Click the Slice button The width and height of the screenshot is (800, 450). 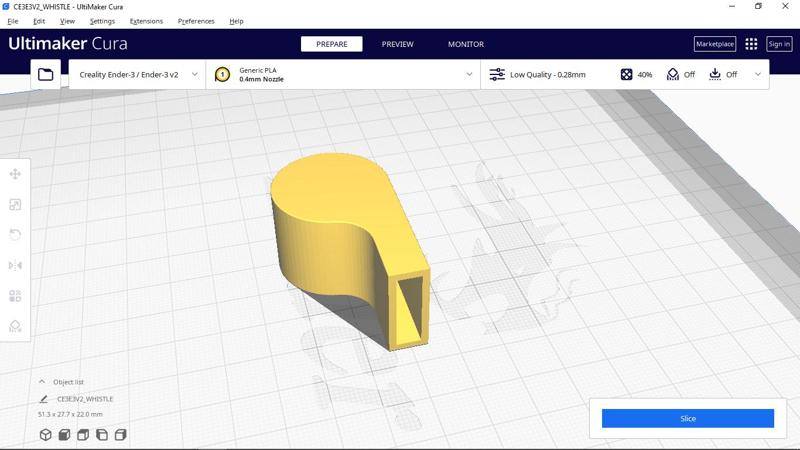(x=688, y=418)
